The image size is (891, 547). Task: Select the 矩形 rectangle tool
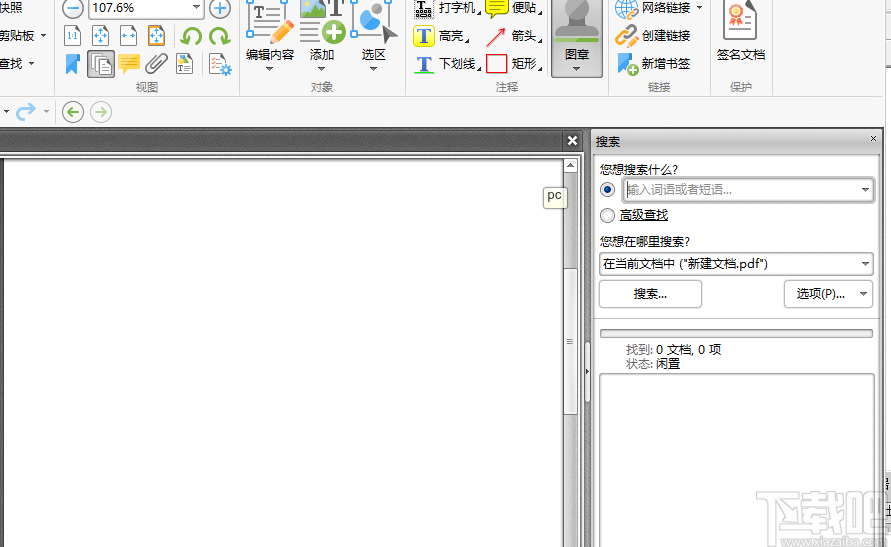513,64
